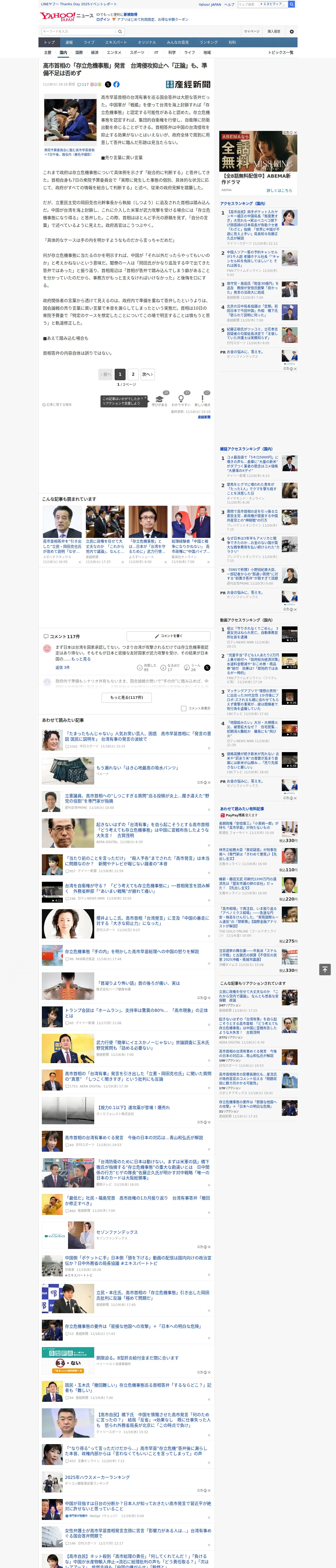Open the ランキング tab
This screenshot has width=336, height=1568.
(209, 43)
